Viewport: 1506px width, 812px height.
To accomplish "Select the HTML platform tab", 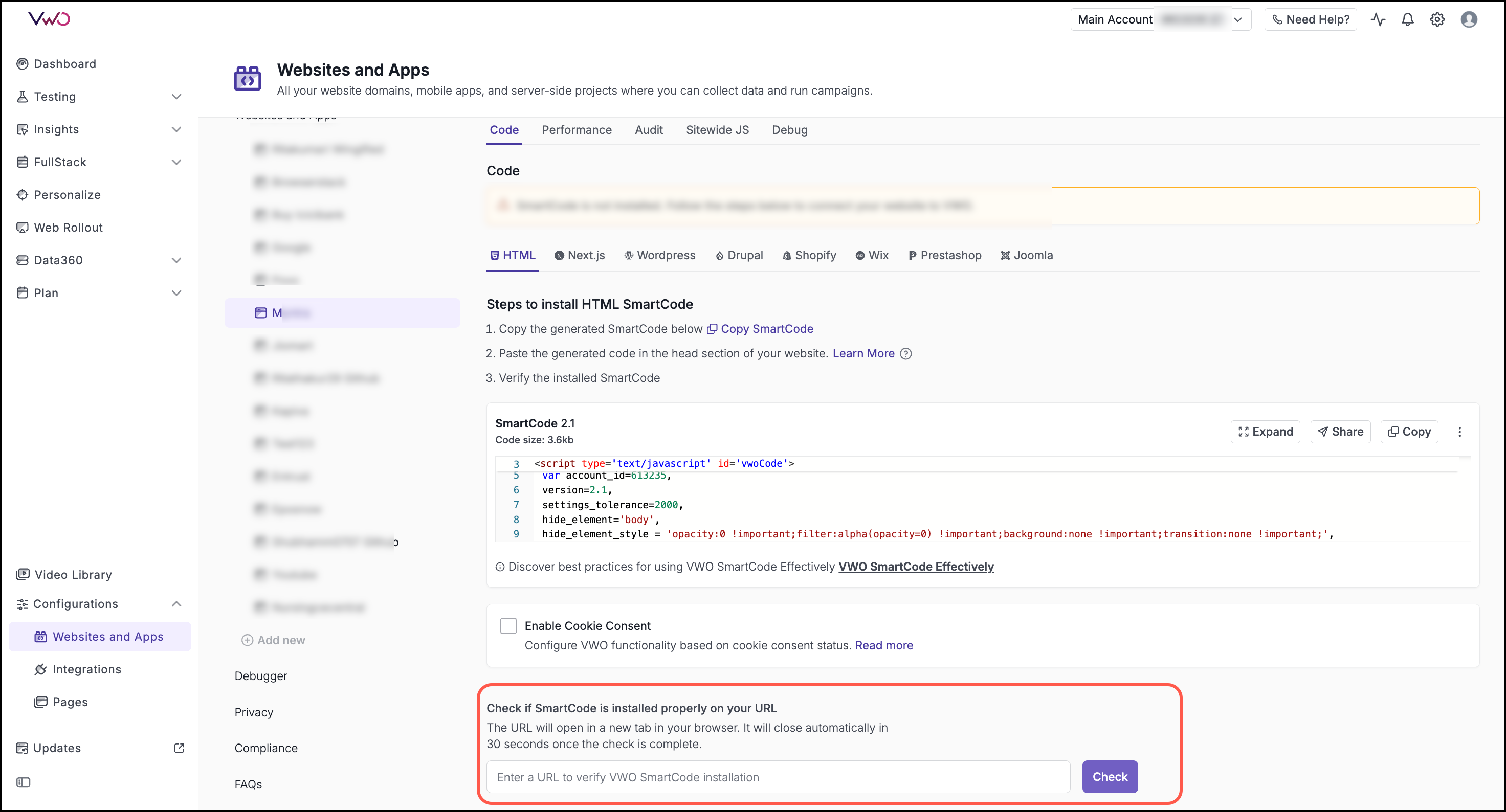I will 512,255.
